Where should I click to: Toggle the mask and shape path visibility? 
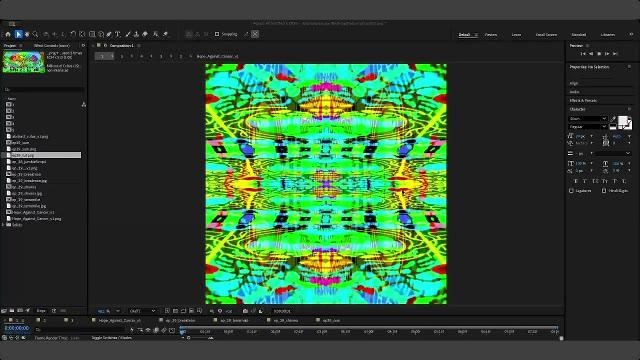(183, 311)
